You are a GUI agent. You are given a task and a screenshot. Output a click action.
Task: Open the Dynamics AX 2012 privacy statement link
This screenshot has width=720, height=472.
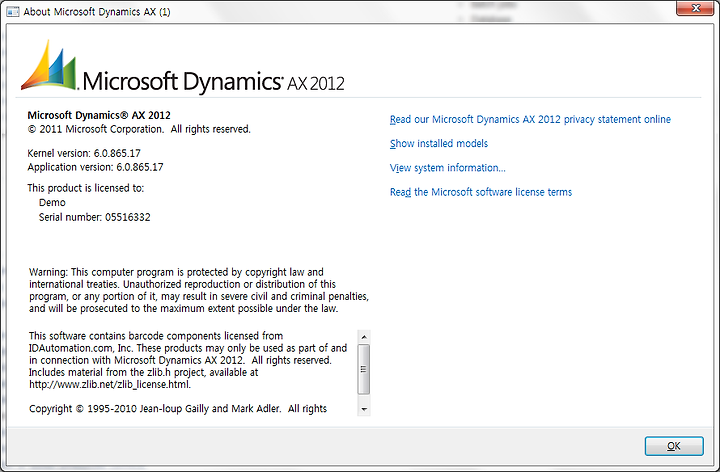530,119
